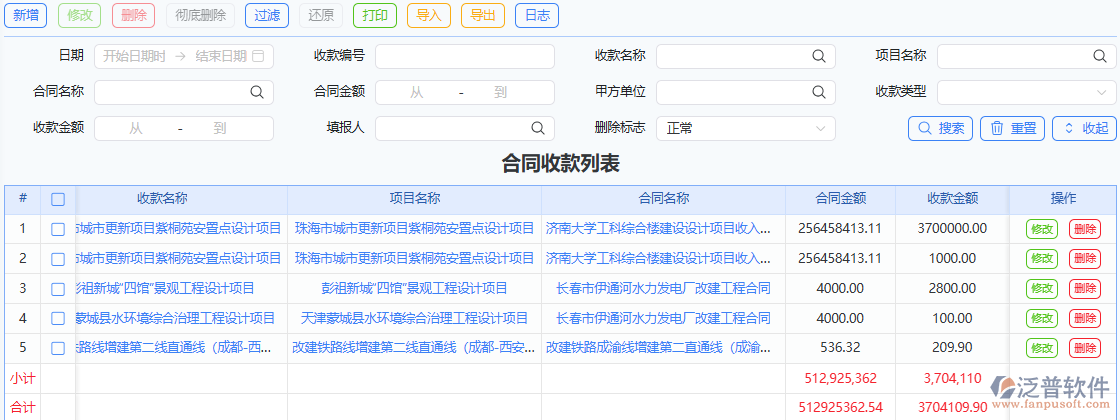The width and height of the screenshot is (1120, 420).
Task: Click search icon in 填报人 field
Action: pyautogui.click(x=537, y=128)
